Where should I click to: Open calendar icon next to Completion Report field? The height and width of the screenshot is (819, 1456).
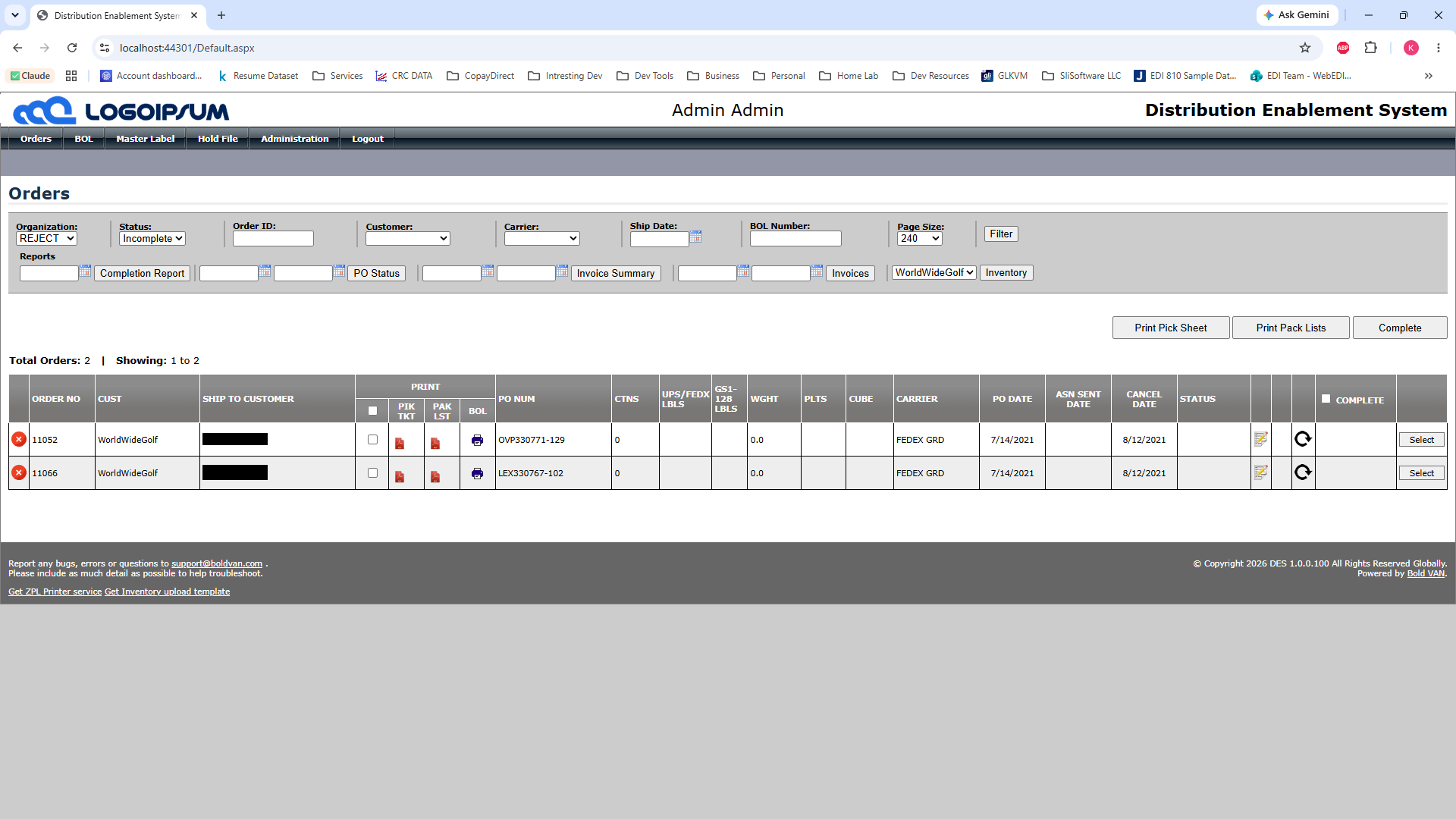coord(85,271)
